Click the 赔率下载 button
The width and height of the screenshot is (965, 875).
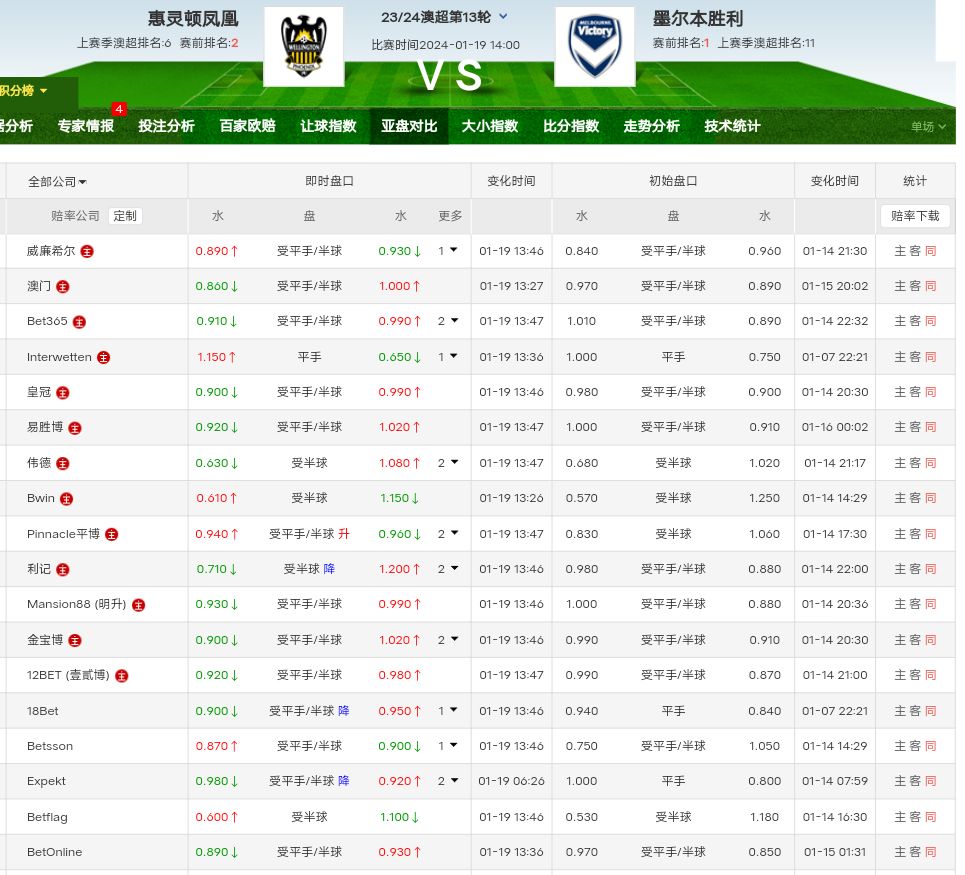point(914,216)
